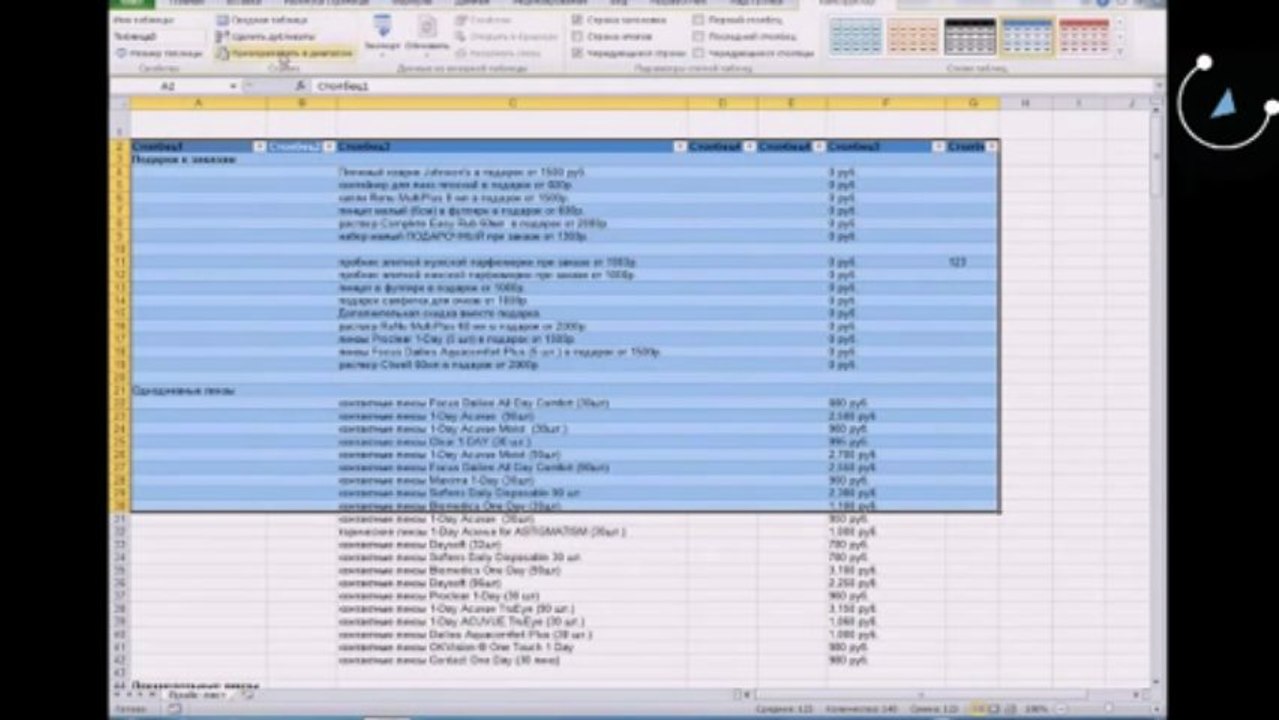Click the macro recording icon in status bar
Viewport: 1279px width, 720px height.
click(x=176, y=708)
